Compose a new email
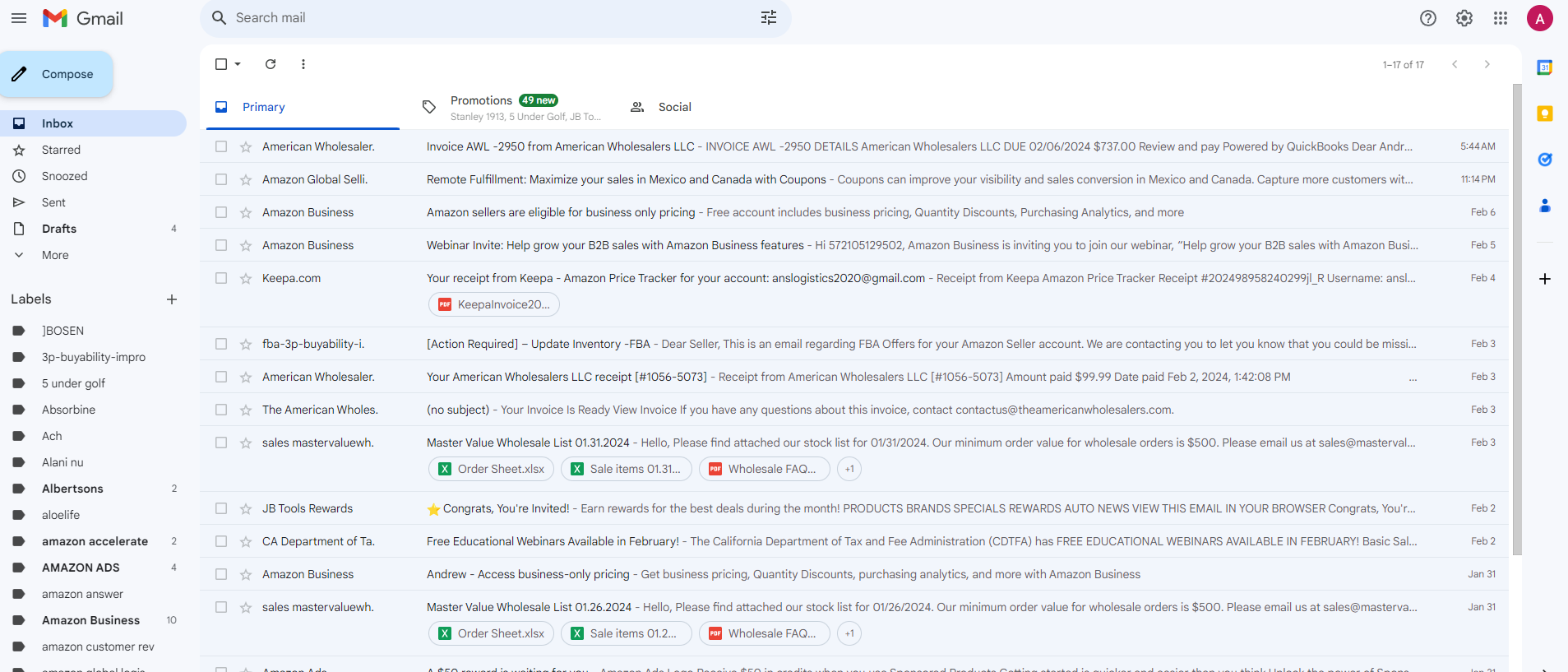Screen dimensions: 1568x672 click(57, 74)
